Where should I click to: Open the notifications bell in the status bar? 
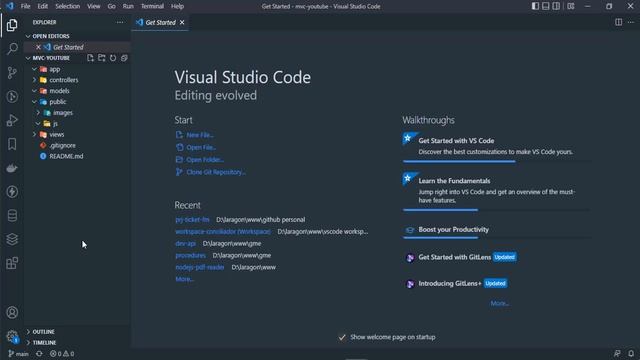631,354
